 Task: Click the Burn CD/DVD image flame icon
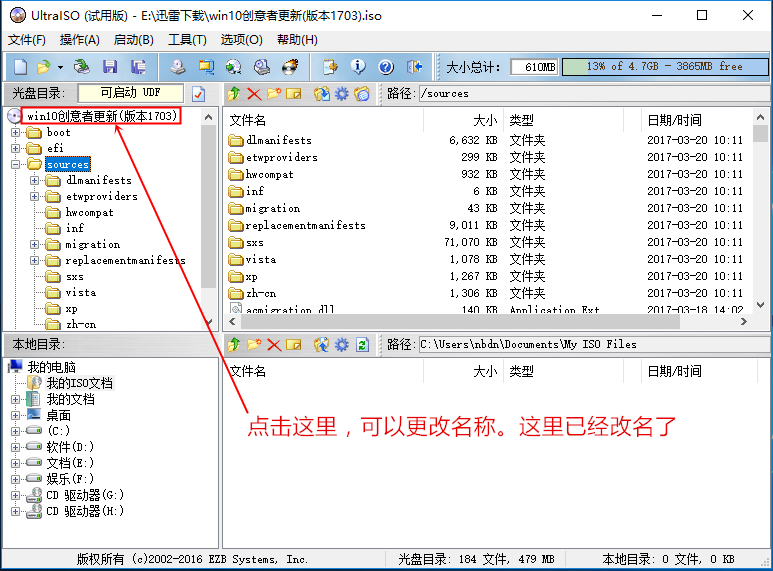[x=290, y=67]
